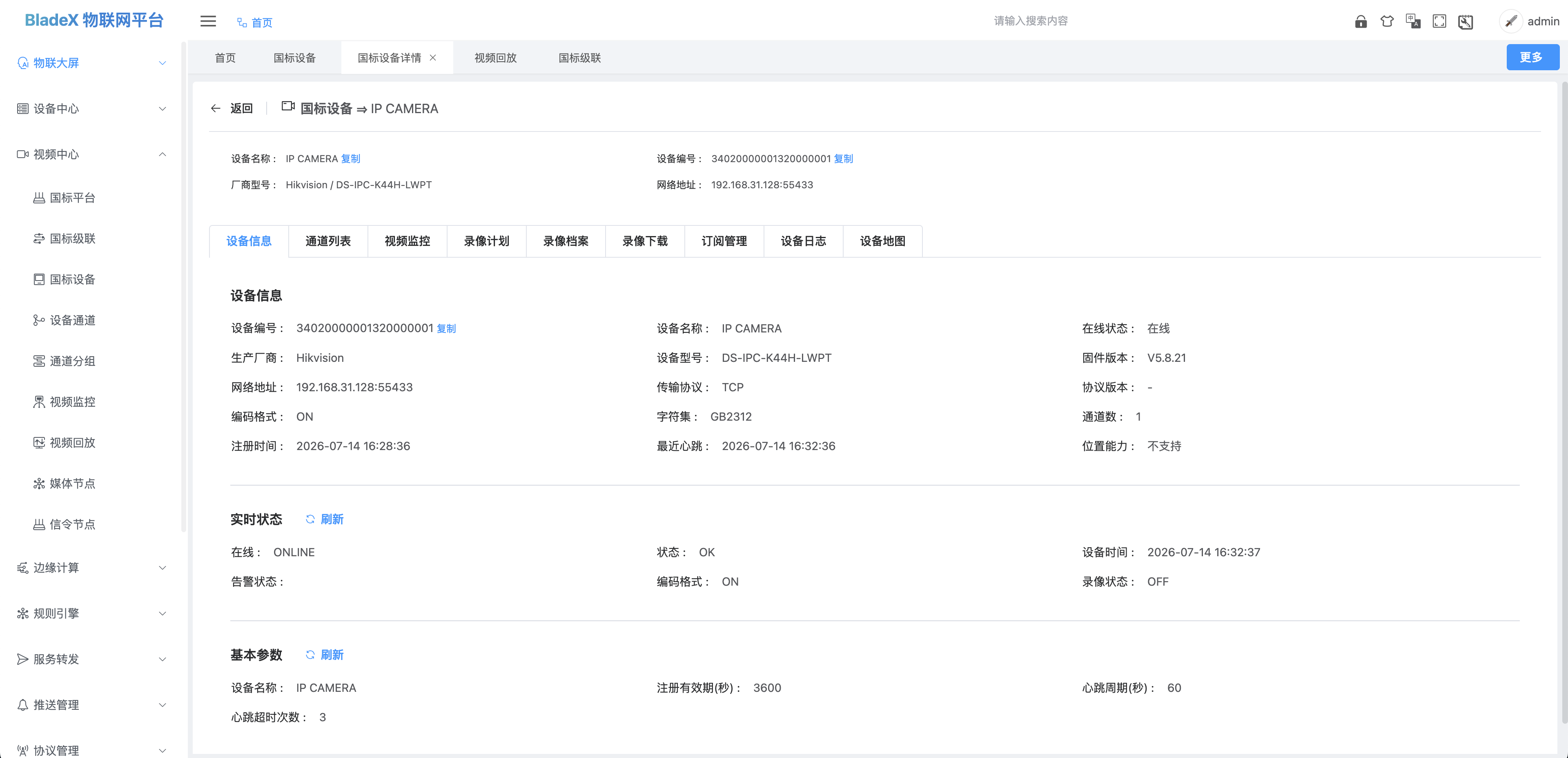
Task: Collapse the 视频中心 menu chevron
Action: (x=163, y=154)
